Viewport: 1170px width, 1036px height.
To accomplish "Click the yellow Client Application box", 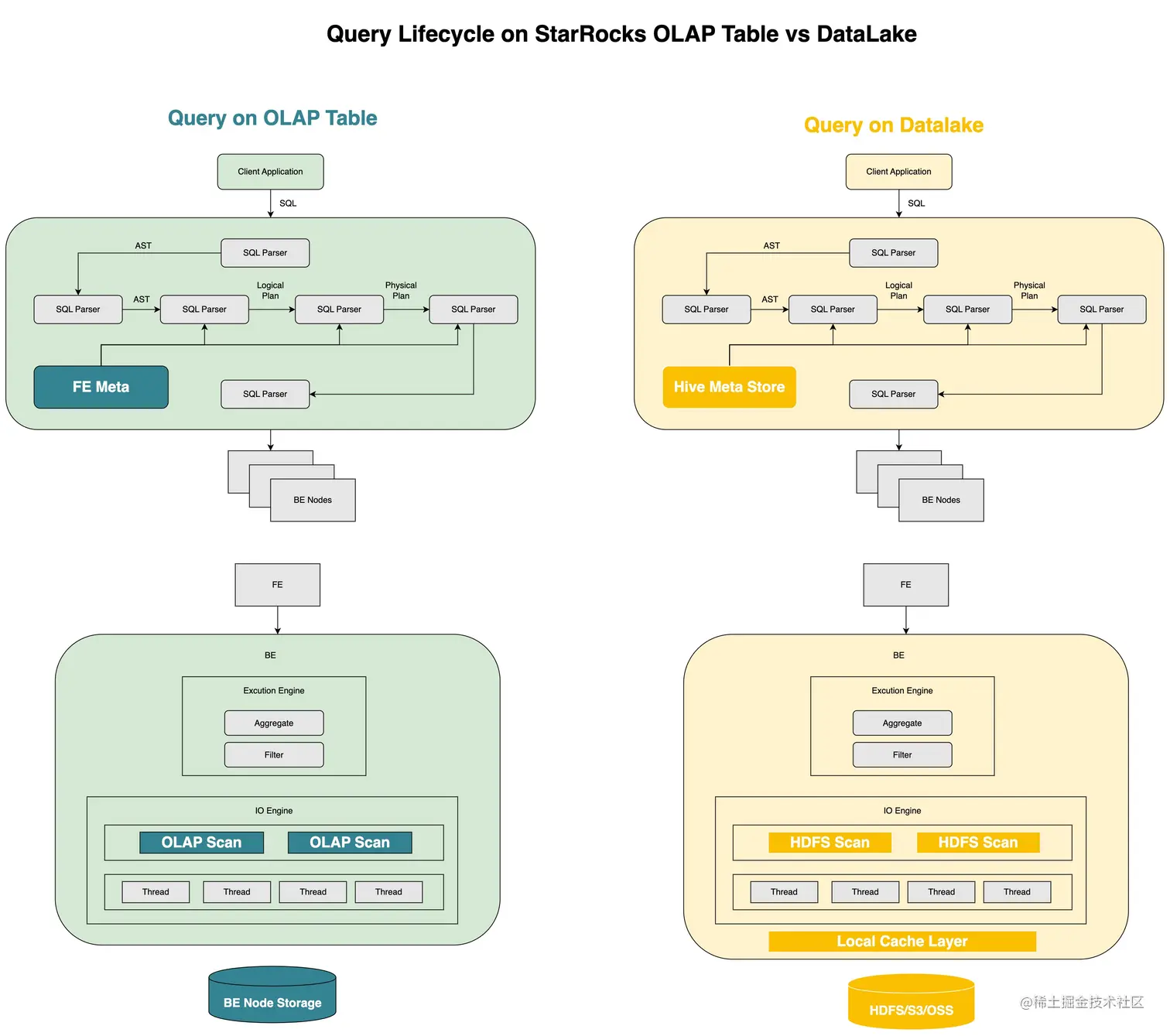I will [x=898, y=172].
